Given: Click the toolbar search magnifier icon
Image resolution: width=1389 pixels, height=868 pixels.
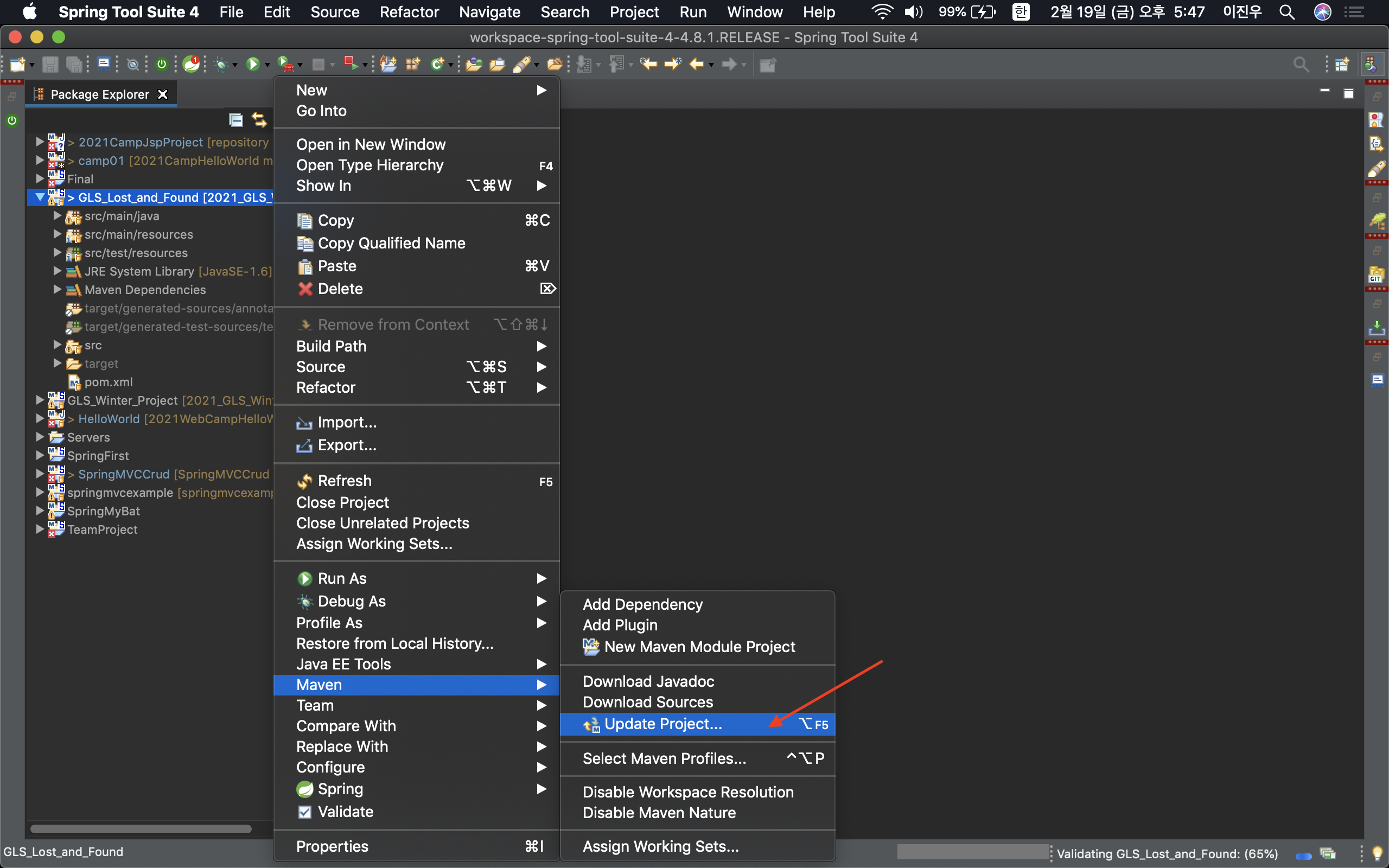Looking at the screenshot, I should 1301,65.
